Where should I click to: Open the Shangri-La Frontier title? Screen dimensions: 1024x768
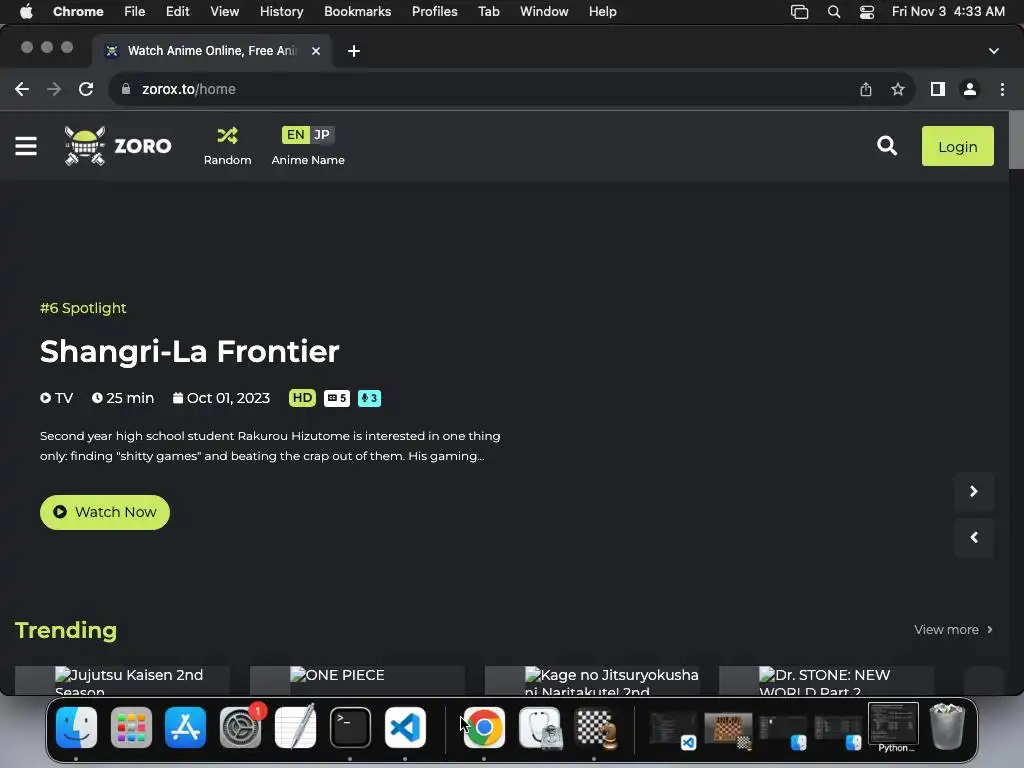pos(189,351)
